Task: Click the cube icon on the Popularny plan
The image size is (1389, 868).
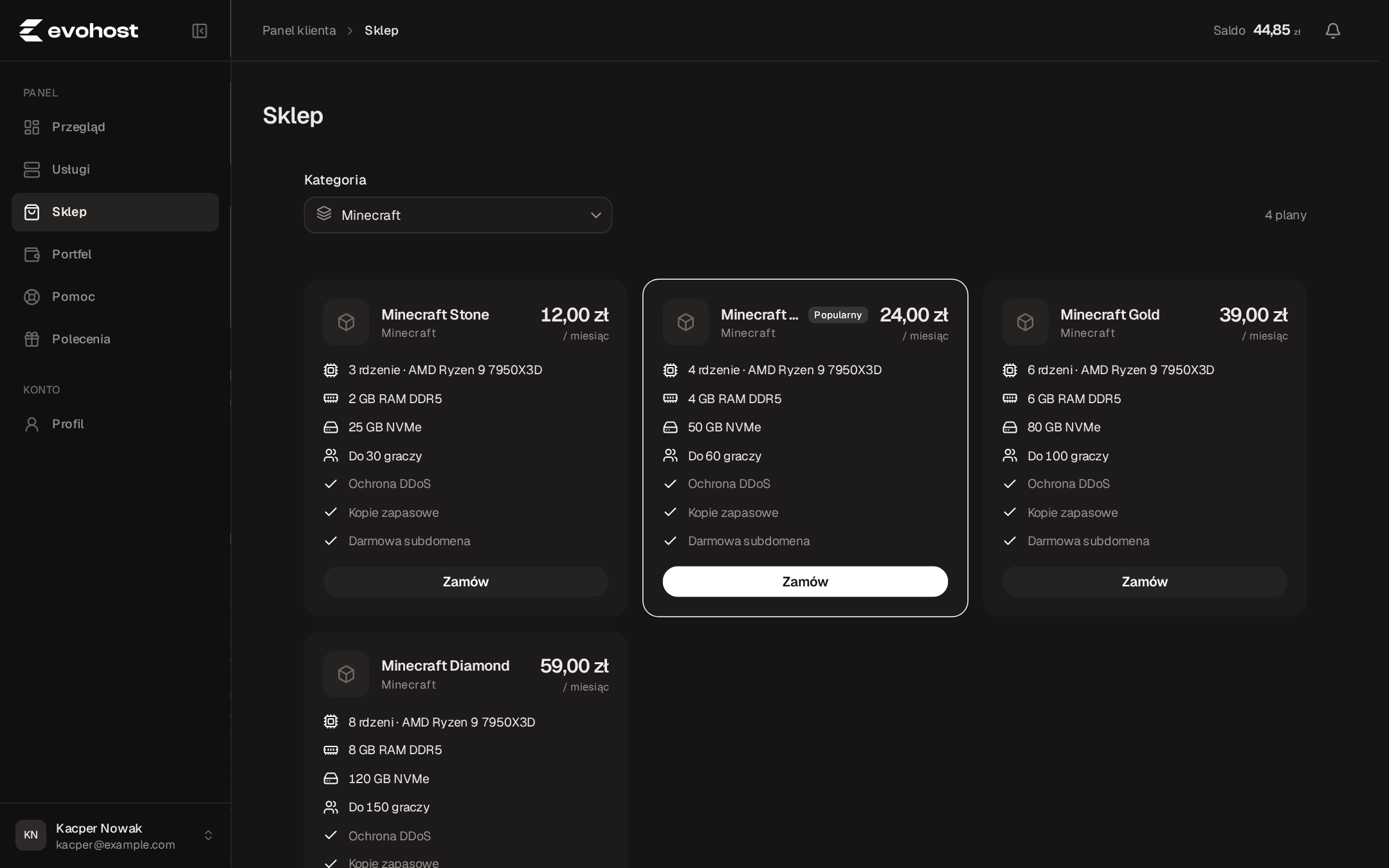Action: tap(685, 322)
